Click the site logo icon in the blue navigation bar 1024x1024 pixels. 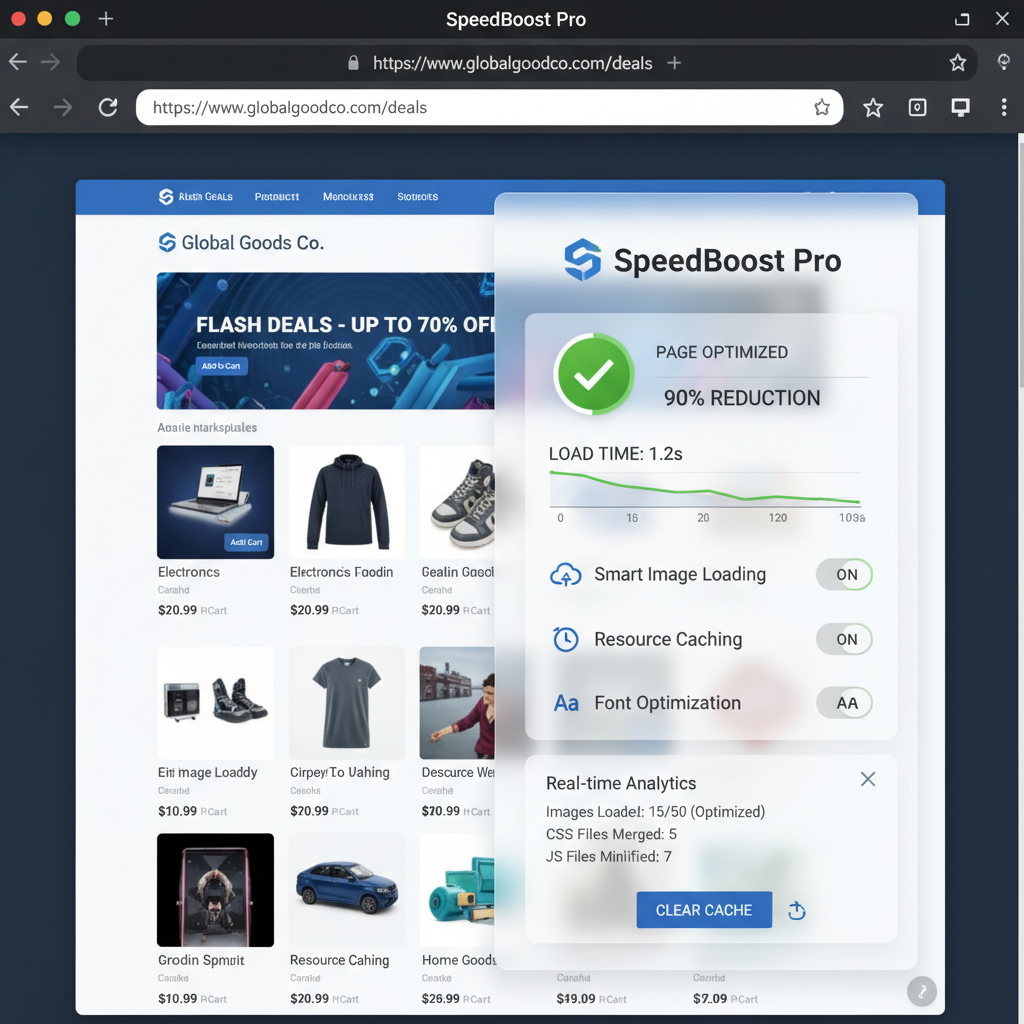(x=166, y=197)
